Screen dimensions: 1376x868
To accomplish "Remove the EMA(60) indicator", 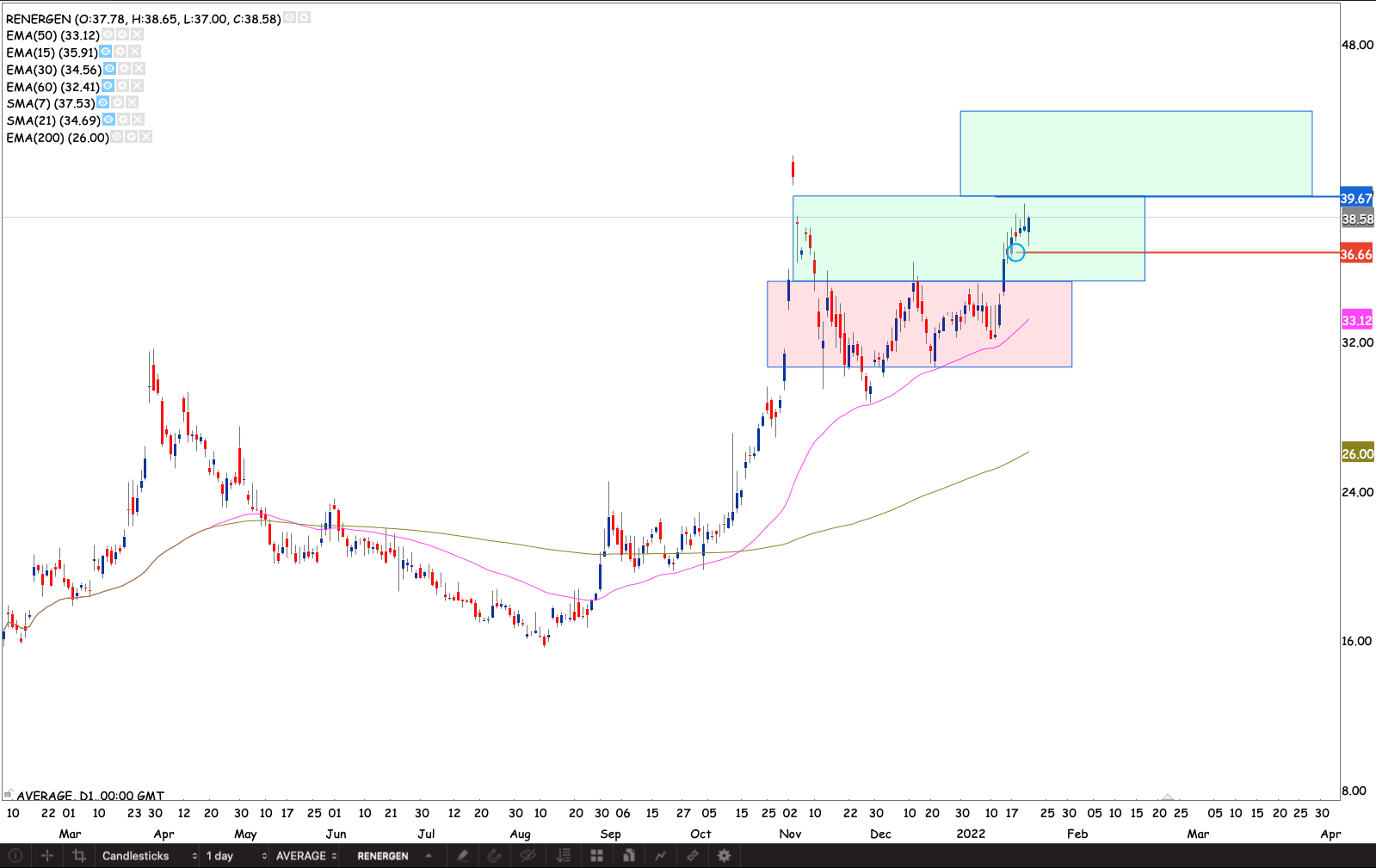I will point(138,86).
